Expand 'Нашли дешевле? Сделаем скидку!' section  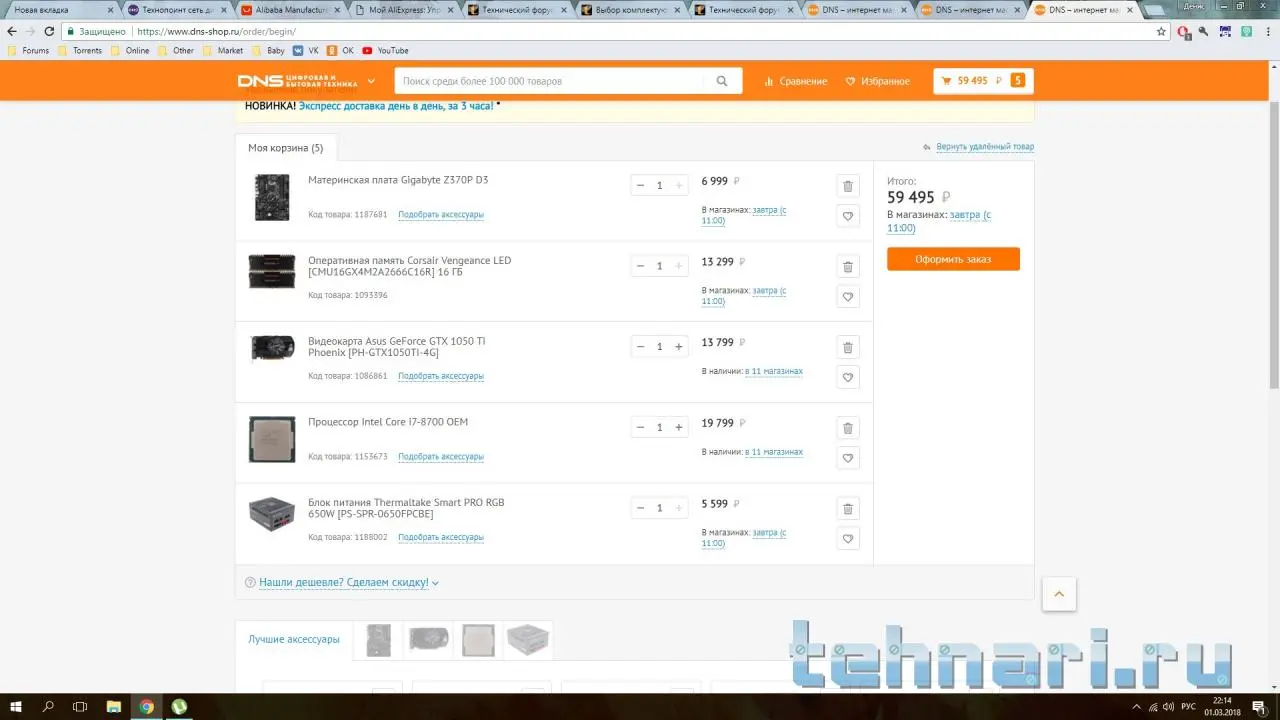click(x=342, y=582)
